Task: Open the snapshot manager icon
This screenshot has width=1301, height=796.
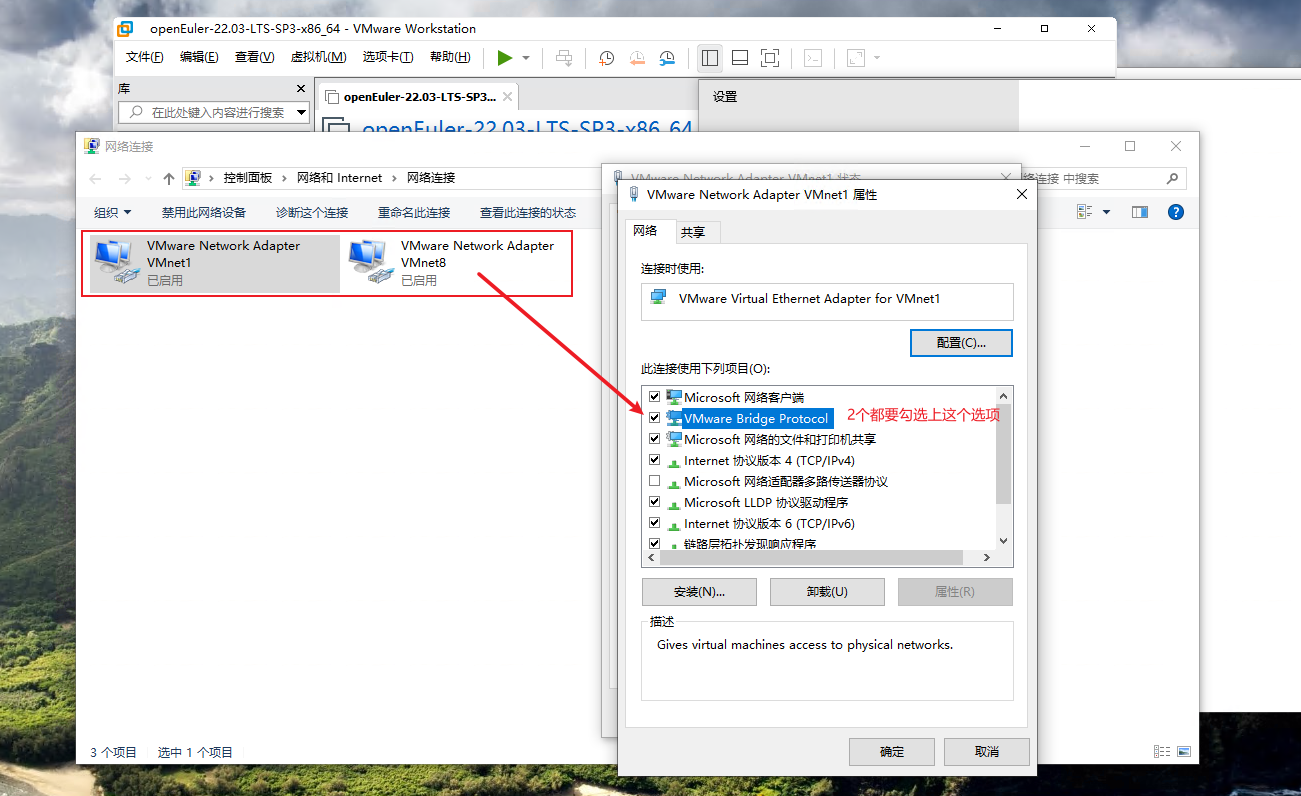Action: 667,58
